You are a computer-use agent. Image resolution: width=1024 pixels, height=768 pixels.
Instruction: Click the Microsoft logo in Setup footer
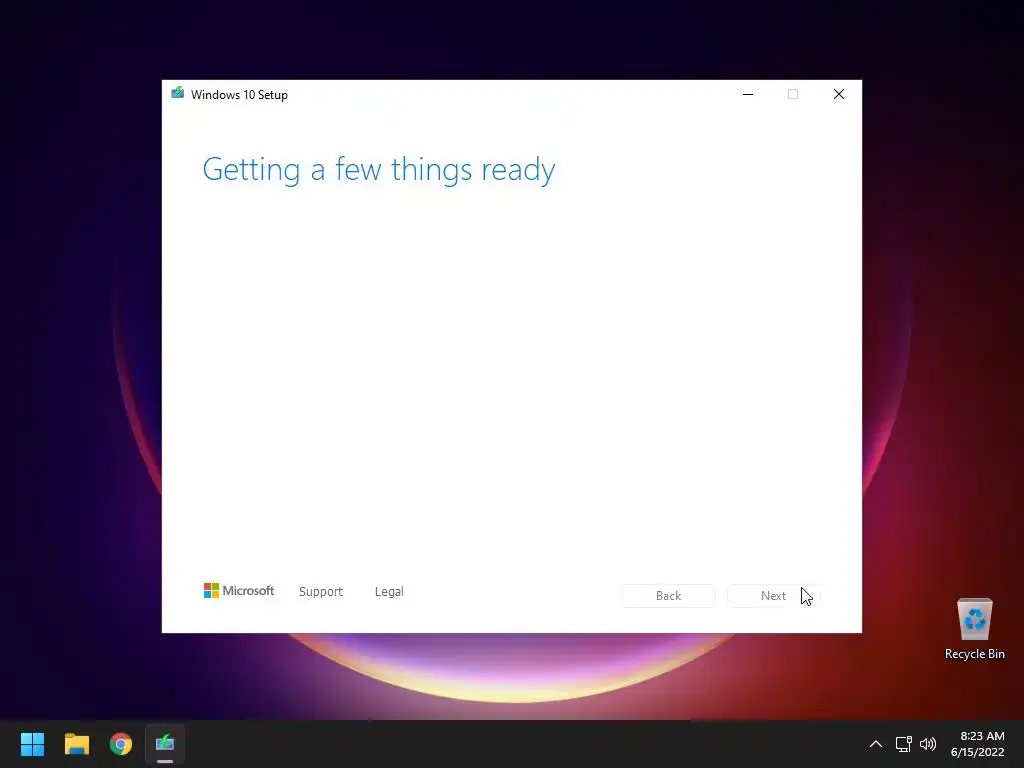coord(239,590)
